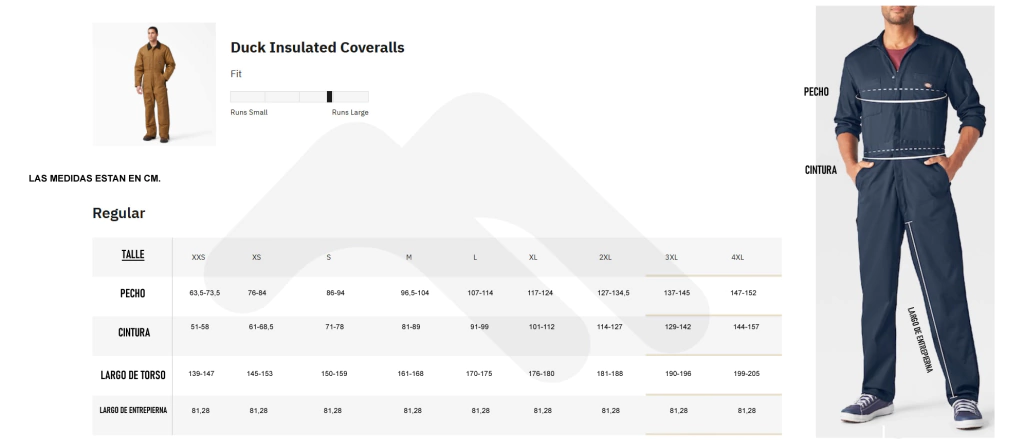
Task: Select the XS size column header
Action: pos(257,257)
